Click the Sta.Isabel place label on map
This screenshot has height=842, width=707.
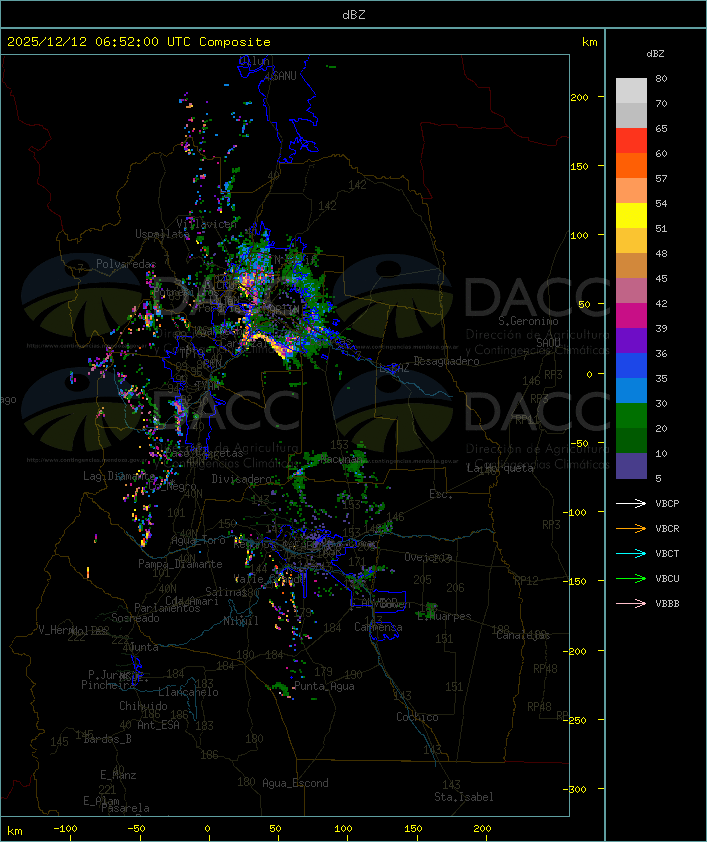click(464, 797)
